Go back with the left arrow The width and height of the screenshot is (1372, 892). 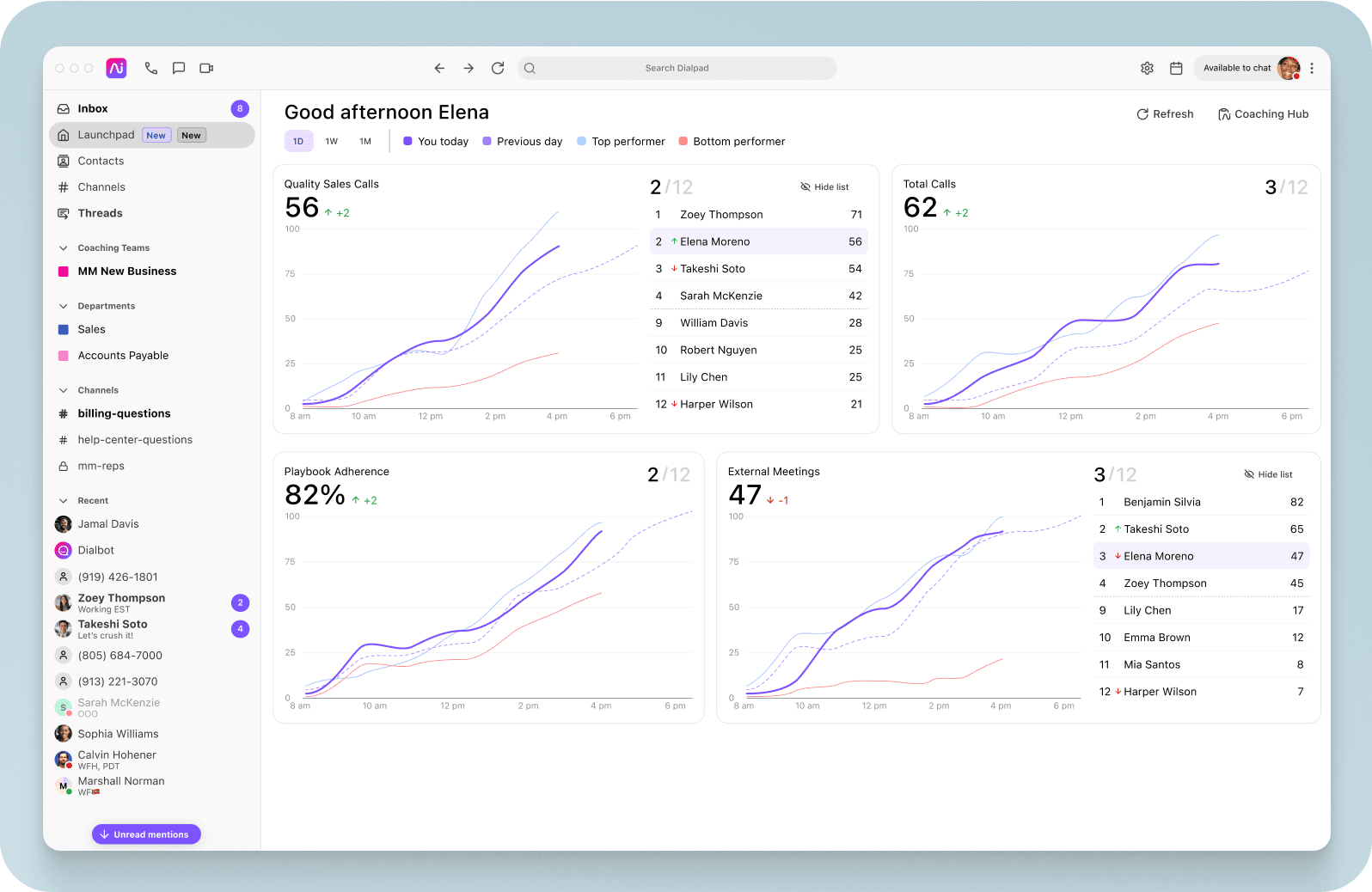point(439,68)
